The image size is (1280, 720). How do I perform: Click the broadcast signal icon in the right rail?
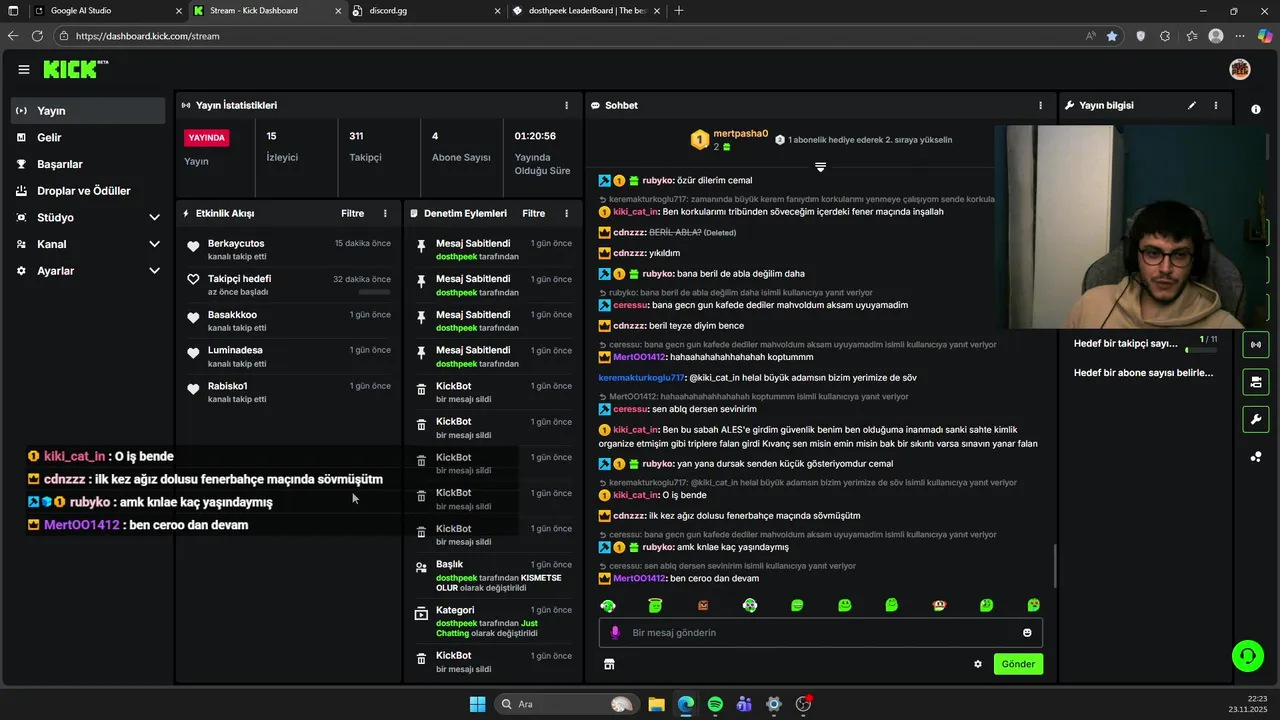click(1256, 345)
